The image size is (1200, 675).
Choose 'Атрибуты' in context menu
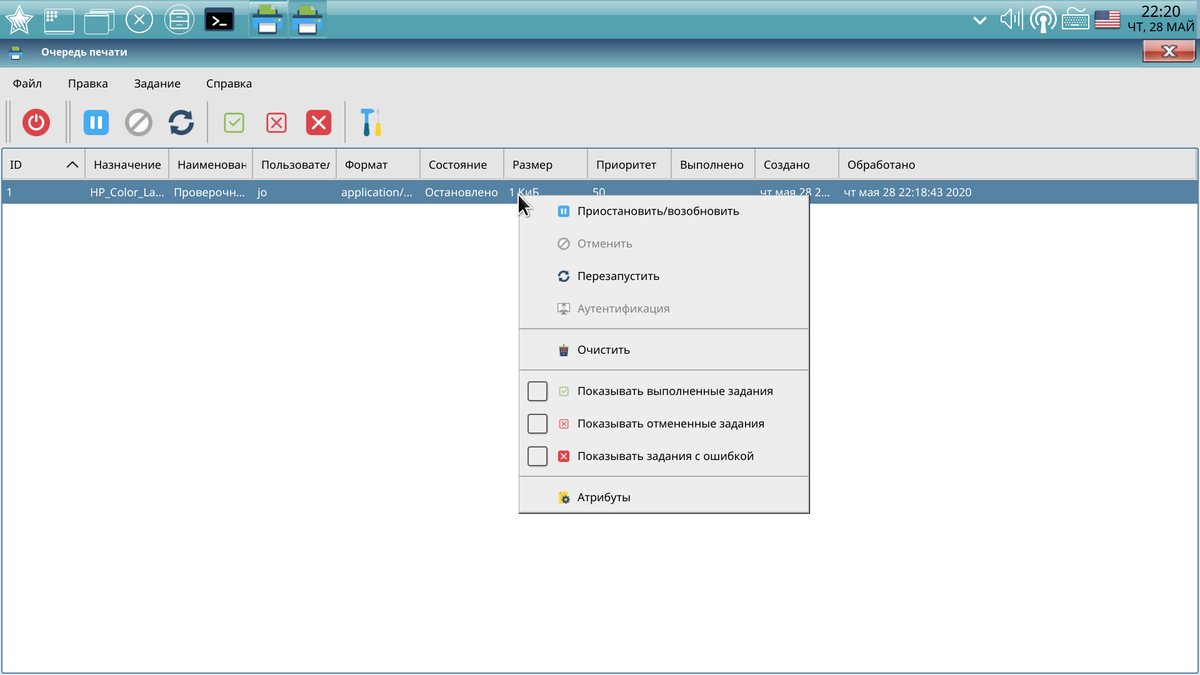point(664,497)
